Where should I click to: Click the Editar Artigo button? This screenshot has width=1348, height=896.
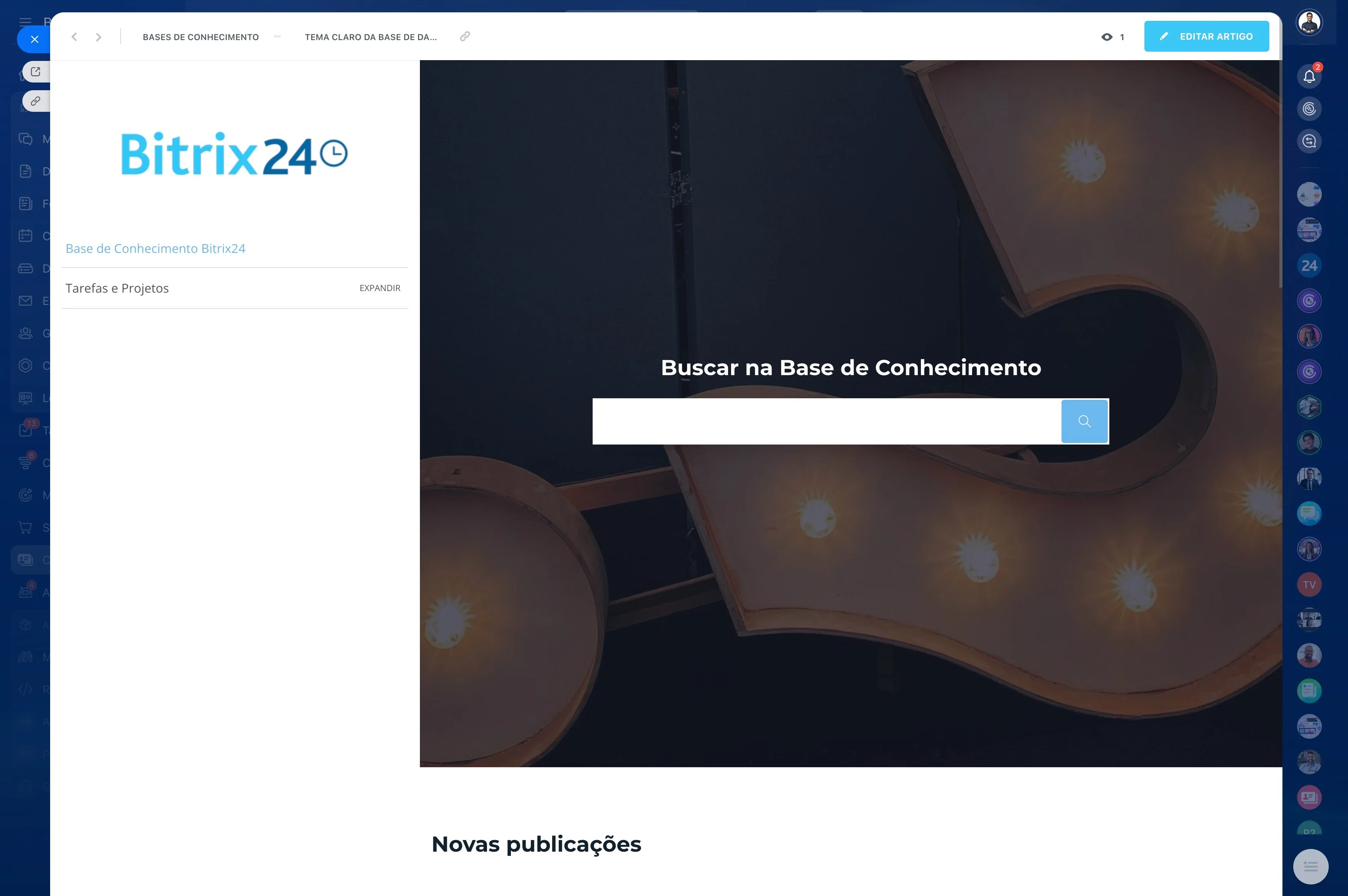click(1206, 37)
